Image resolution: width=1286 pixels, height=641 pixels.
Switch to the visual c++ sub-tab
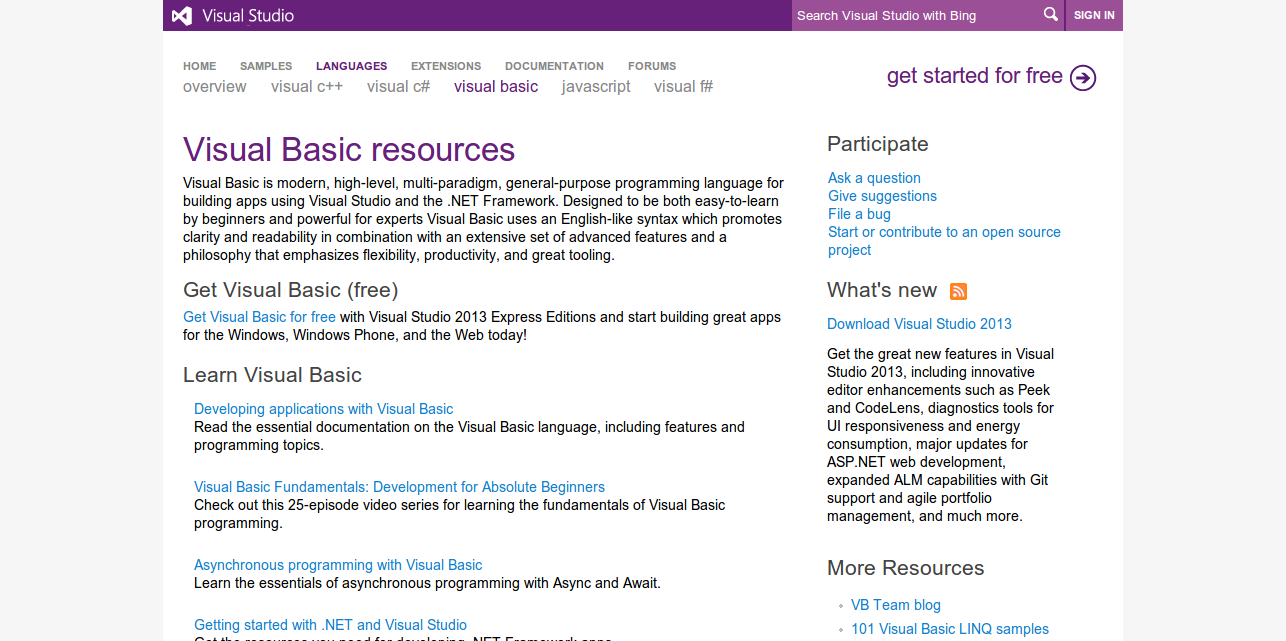307,87
